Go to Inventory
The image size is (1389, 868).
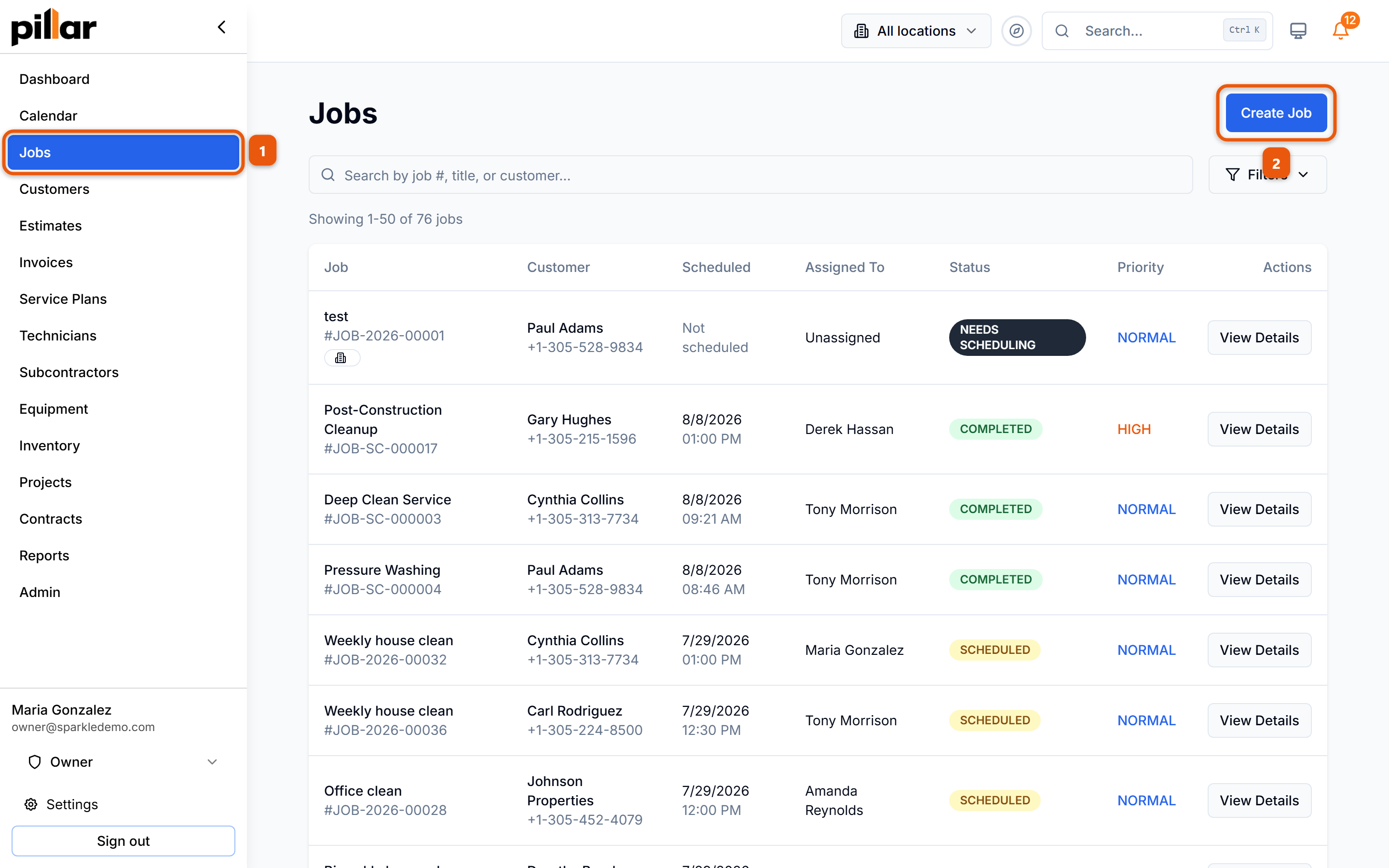(x=49, y=446)
